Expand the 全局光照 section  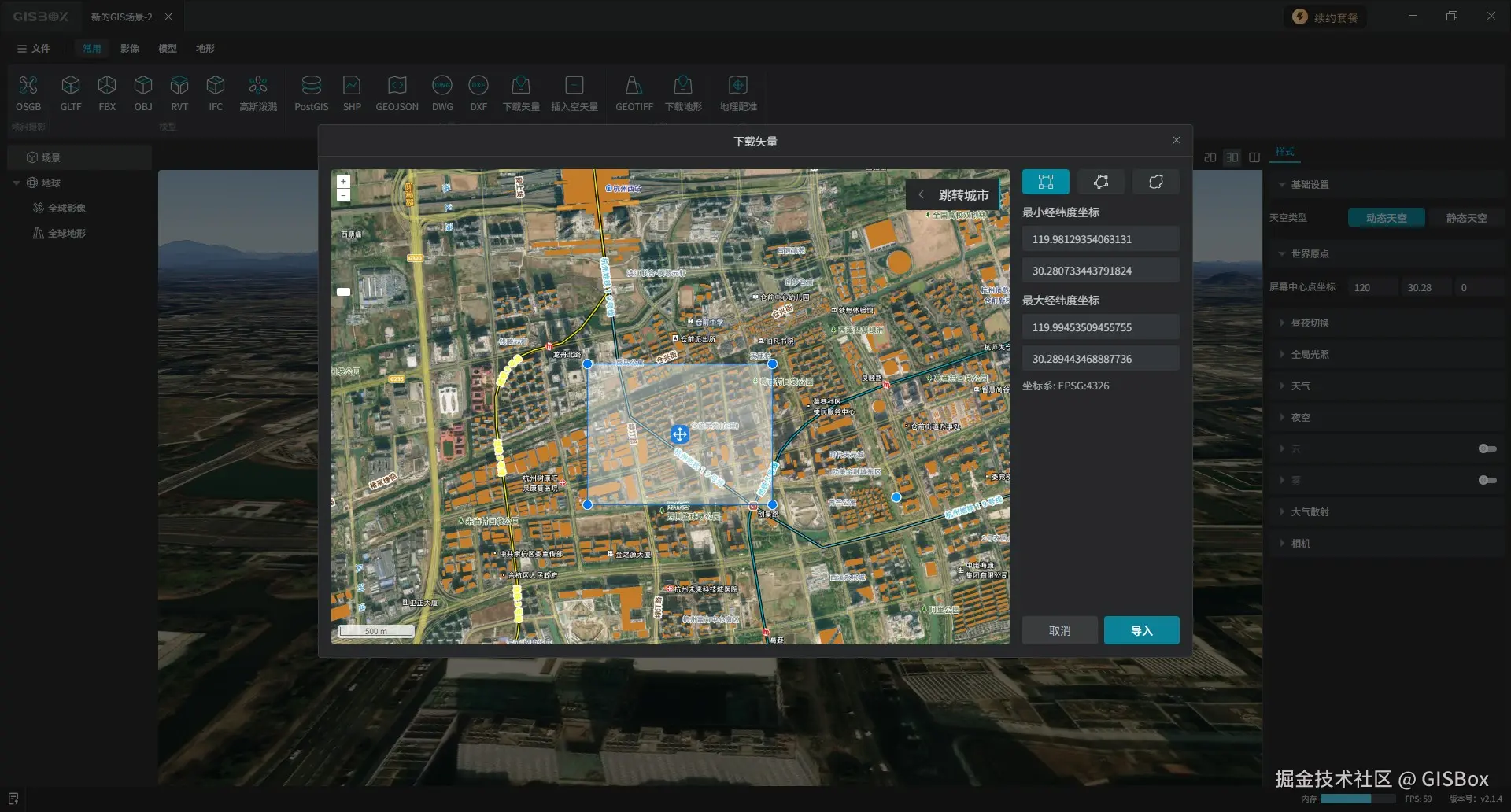click(1282, 355)
